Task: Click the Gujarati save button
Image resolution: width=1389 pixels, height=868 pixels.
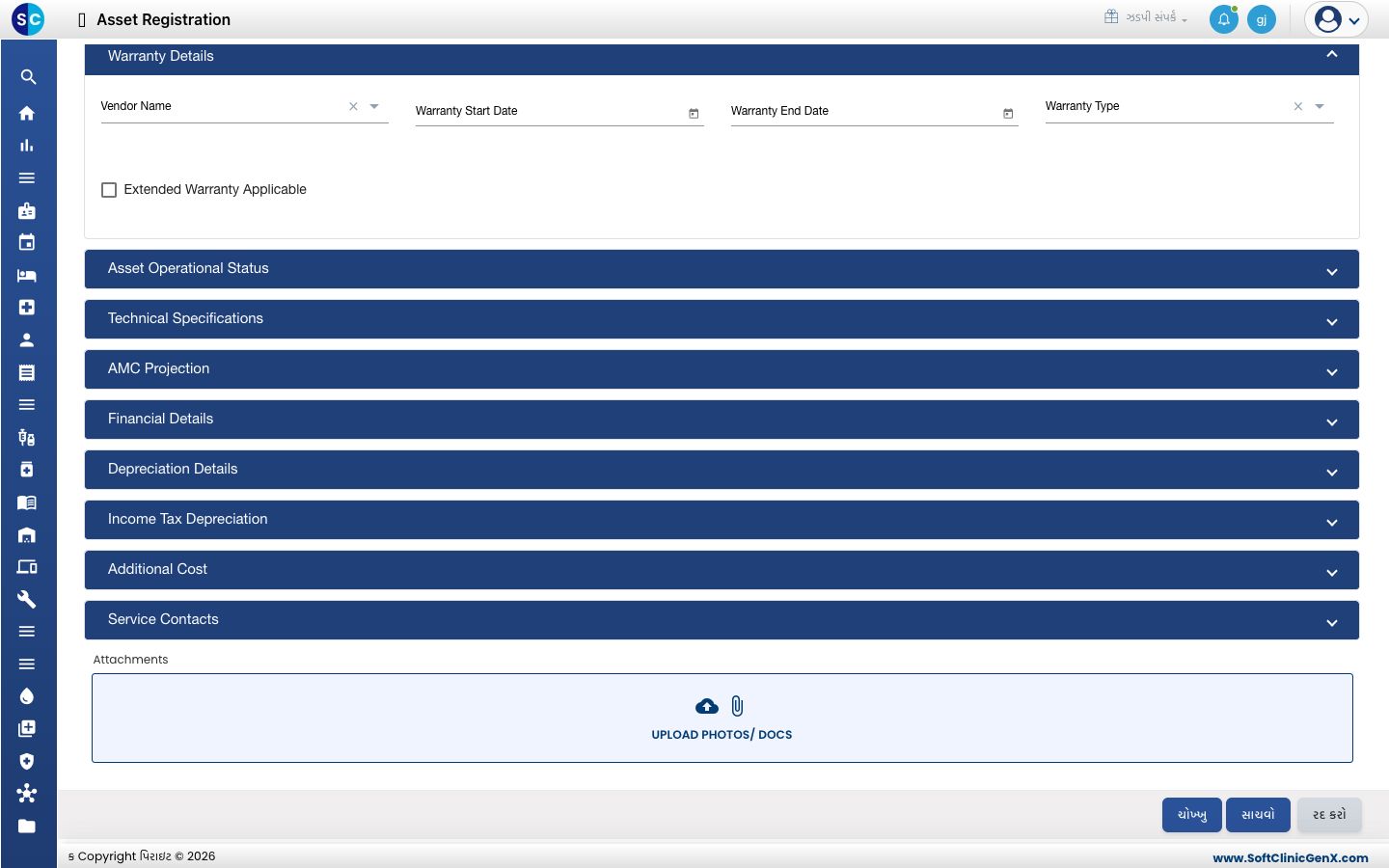Action: [x=1258, y=815]
